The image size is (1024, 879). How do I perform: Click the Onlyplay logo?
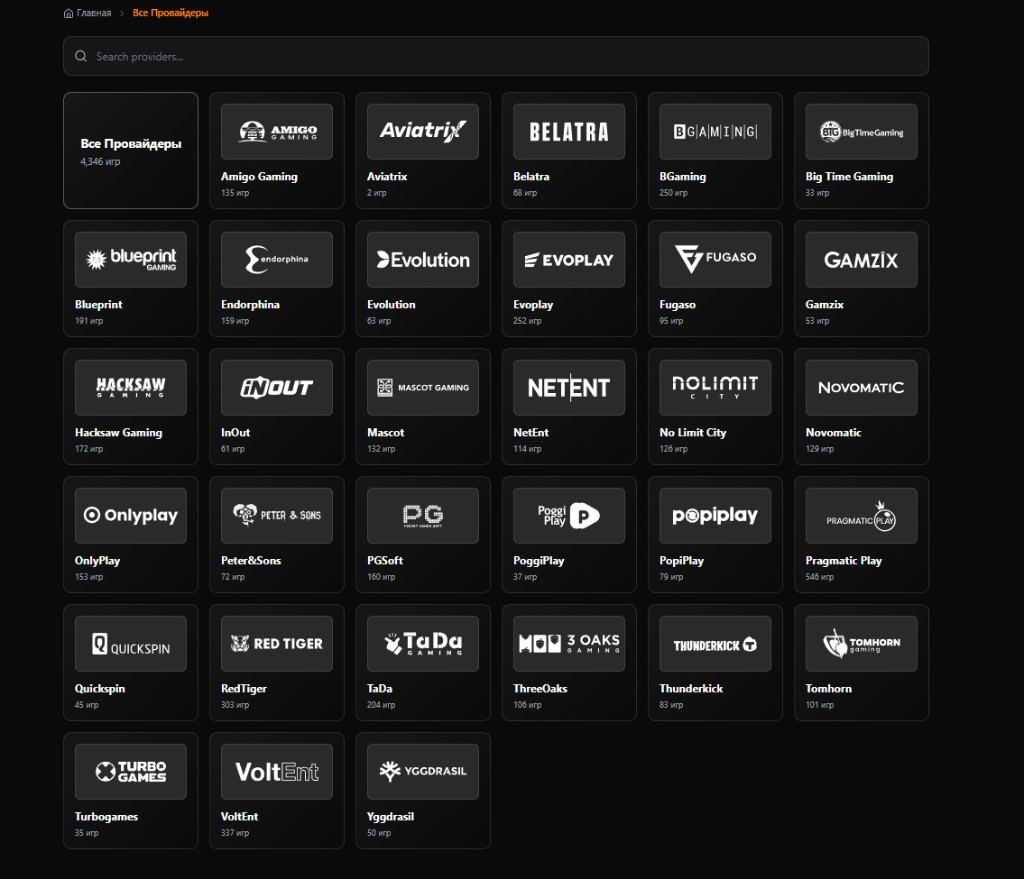(x=131, y=515)
